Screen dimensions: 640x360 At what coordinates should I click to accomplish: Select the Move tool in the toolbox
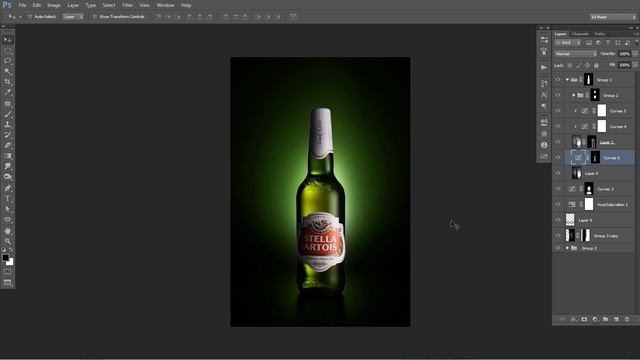click(x=7, y=40)
